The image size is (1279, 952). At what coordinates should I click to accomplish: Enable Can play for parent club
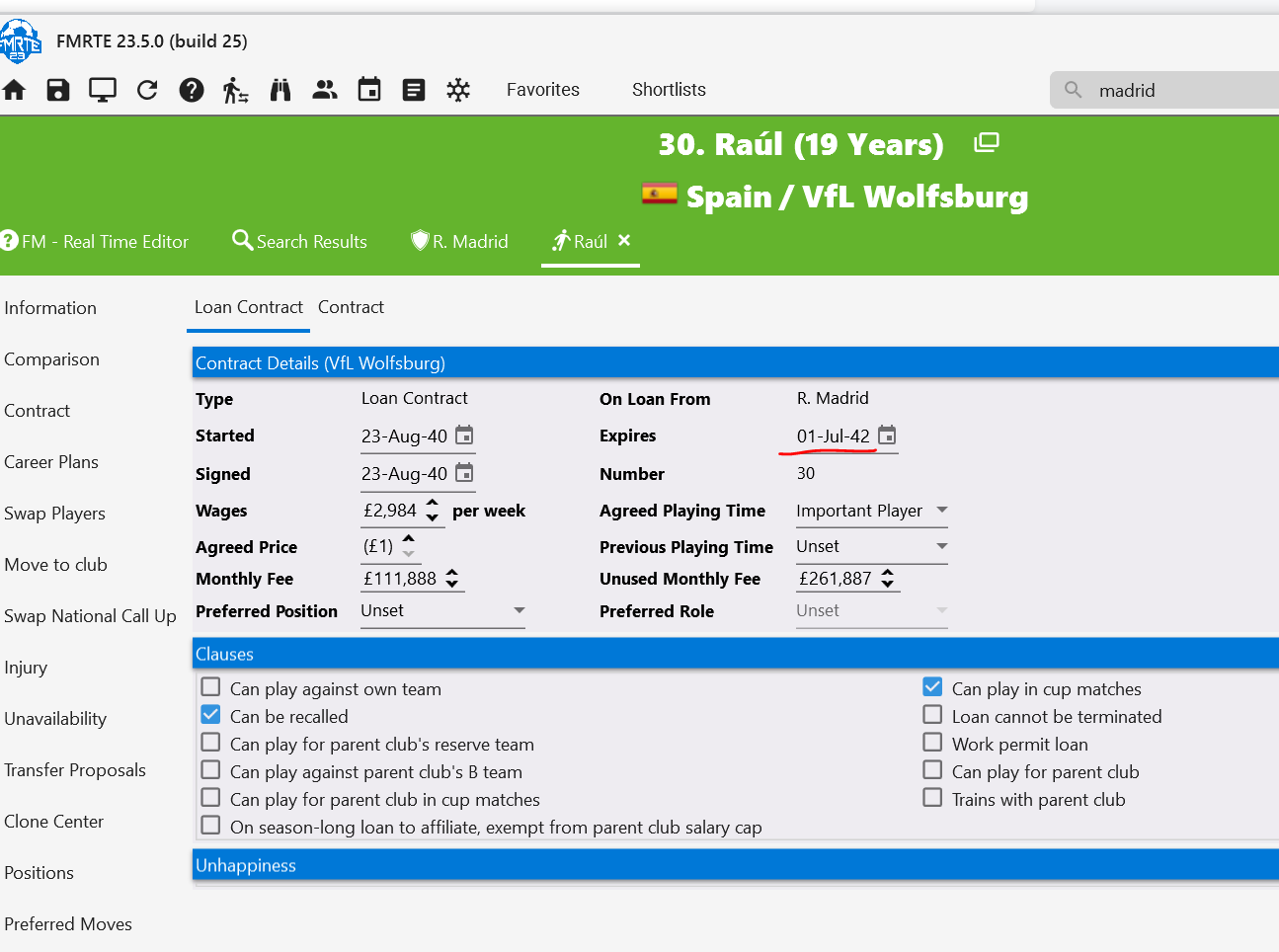point(932,769)
